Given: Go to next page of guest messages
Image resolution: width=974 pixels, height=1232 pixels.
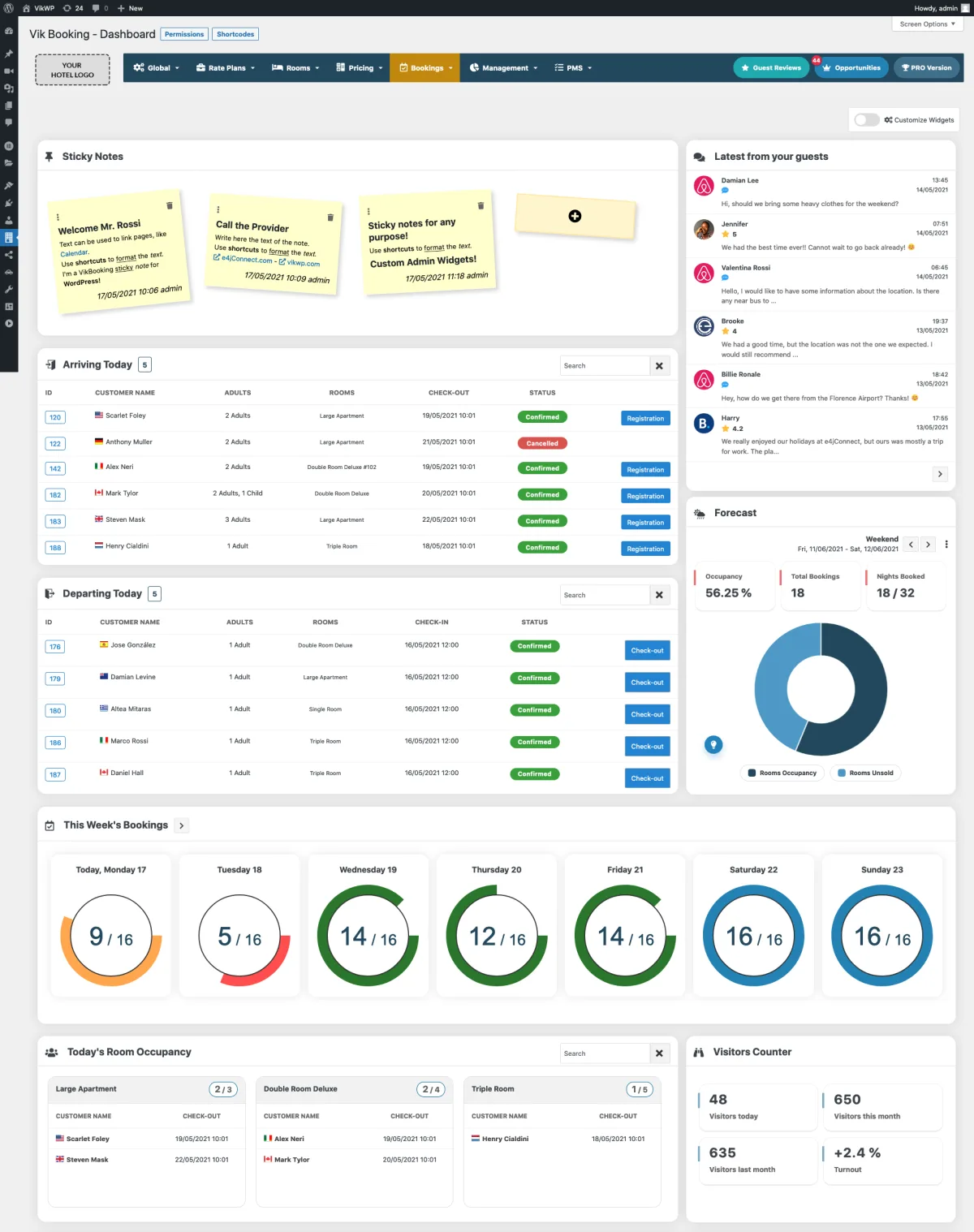Looking at the screenshot, I should click(x=940, y=474).
